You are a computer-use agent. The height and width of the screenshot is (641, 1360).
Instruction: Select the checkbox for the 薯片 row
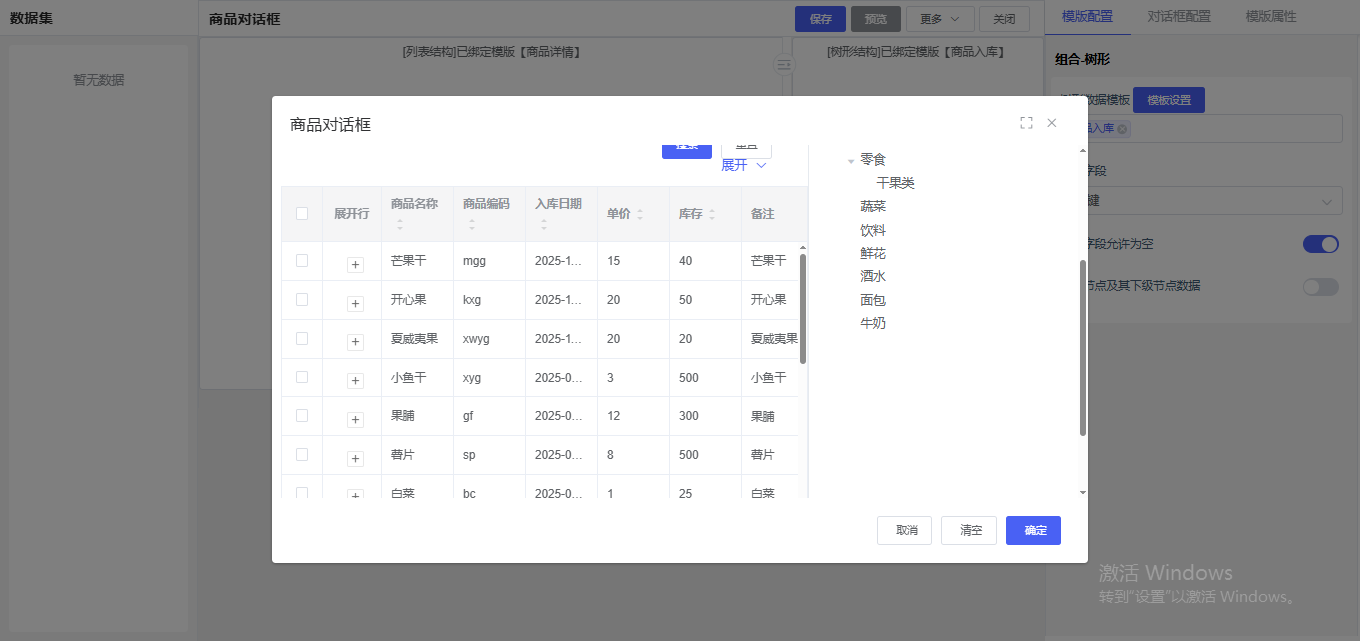(302, 454)
